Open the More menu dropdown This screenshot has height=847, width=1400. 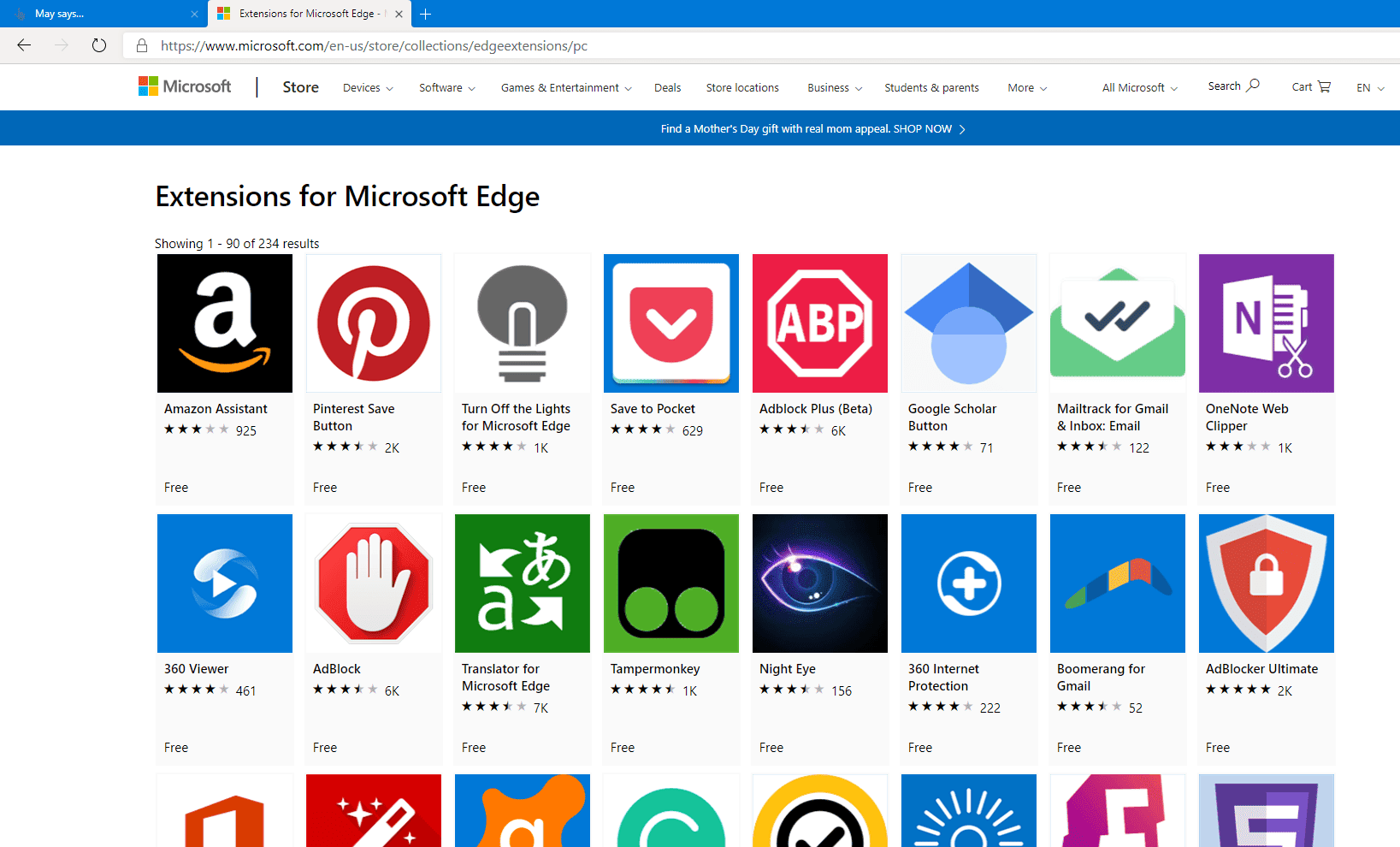pos(1025,87)
